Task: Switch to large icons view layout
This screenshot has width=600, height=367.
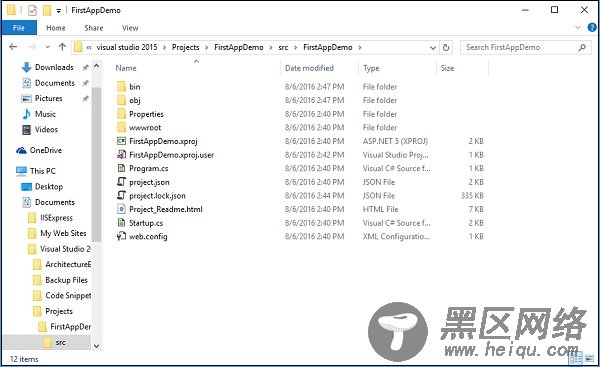Action: point(590,358)
